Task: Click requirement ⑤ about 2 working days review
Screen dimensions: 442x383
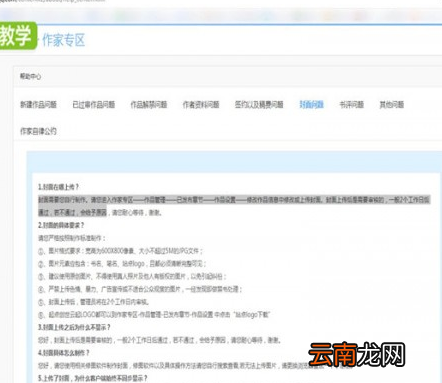Action: point(94,302)
